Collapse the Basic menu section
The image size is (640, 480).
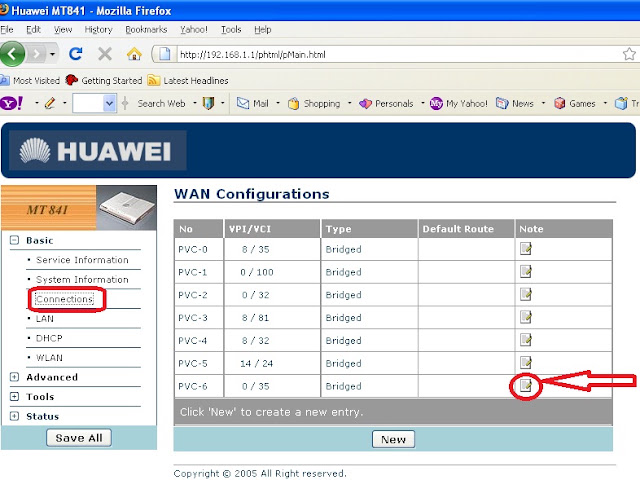(x=14, y=240)
